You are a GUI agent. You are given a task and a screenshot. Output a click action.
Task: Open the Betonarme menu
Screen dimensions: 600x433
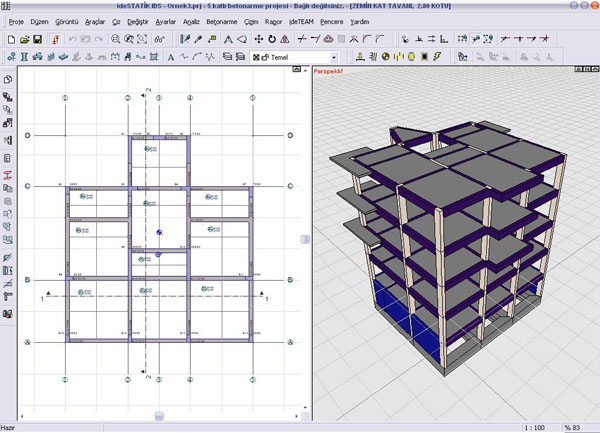222,21
